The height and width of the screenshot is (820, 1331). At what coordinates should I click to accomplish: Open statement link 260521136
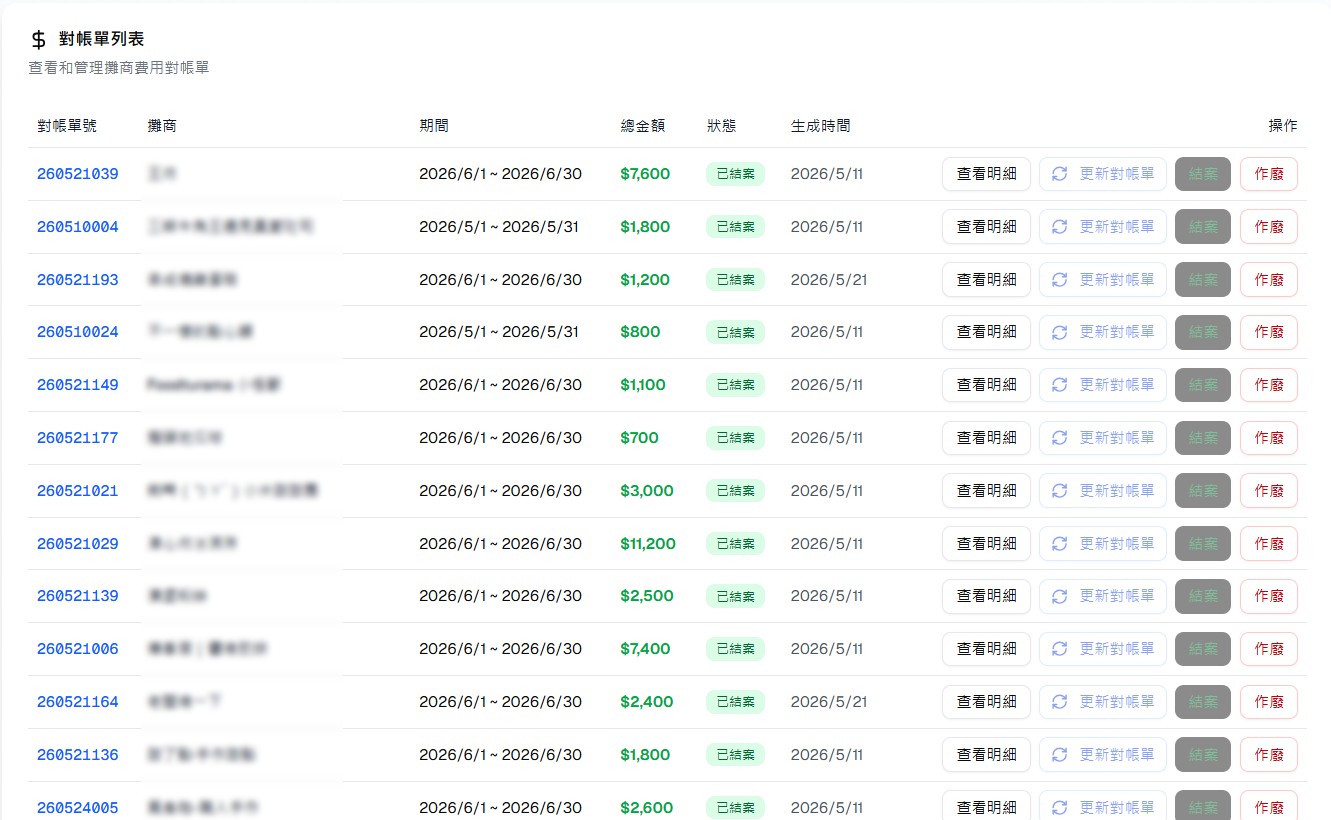pos(78,755)
